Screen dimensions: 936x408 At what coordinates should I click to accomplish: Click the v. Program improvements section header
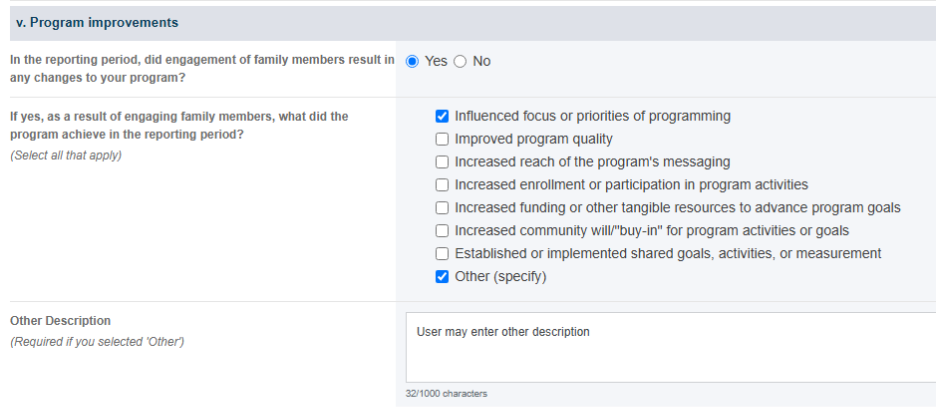[473, 23]
